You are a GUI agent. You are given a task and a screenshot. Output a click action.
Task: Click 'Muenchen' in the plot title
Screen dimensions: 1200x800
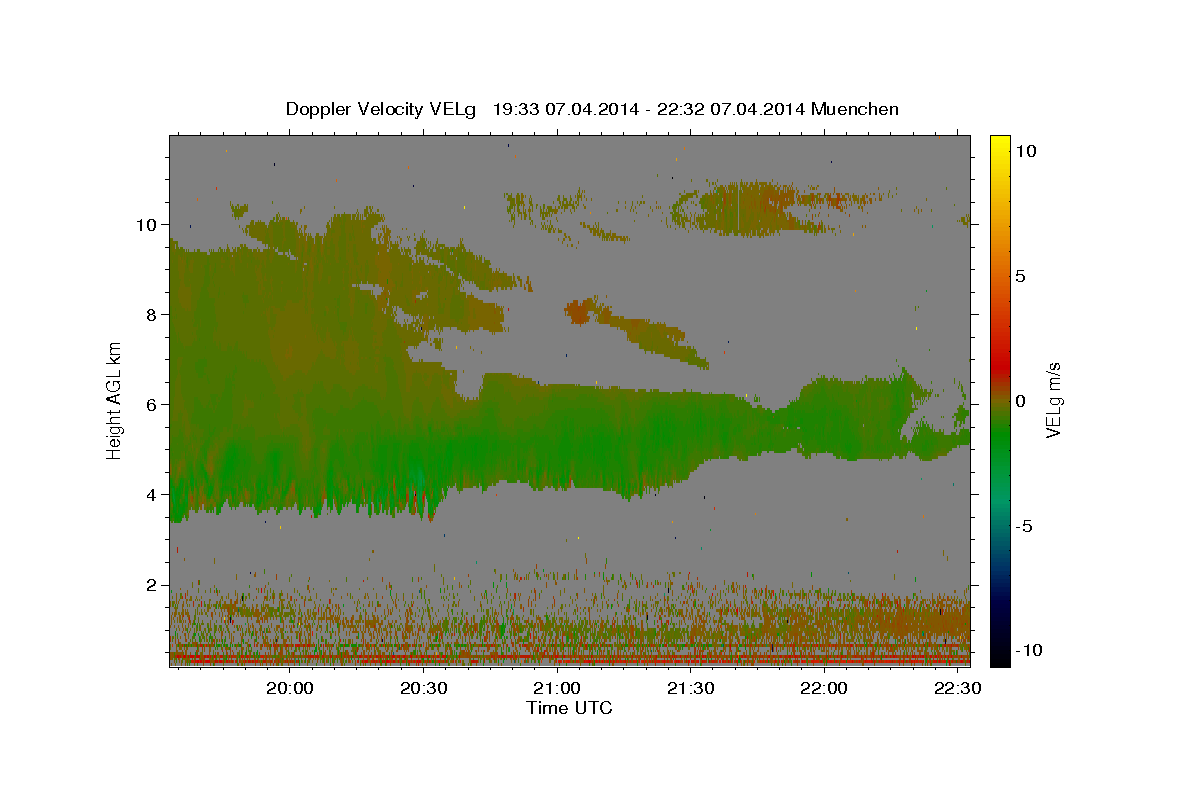(854, 109)
